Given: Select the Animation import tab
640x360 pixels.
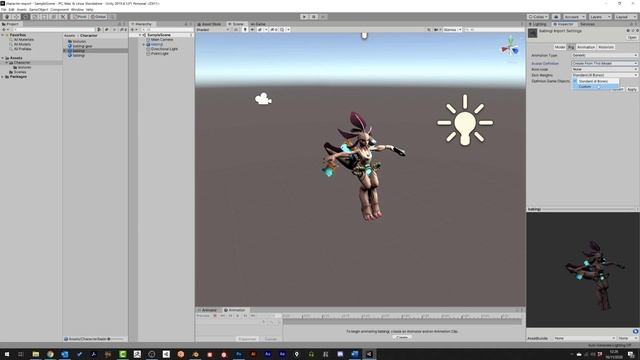Looking at the screenshot, I should 586,47.
